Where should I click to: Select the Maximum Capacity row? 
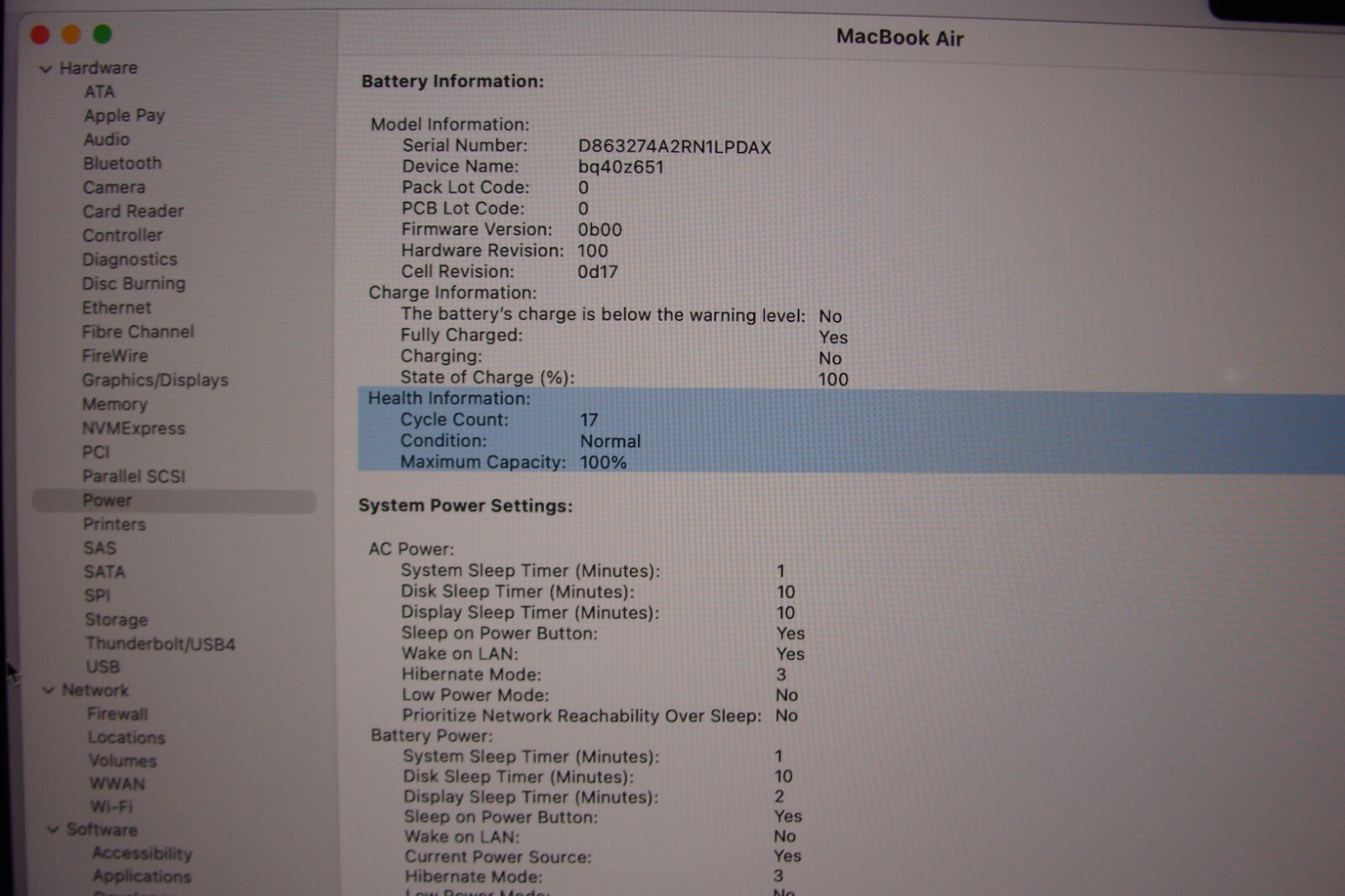(513, 462)
